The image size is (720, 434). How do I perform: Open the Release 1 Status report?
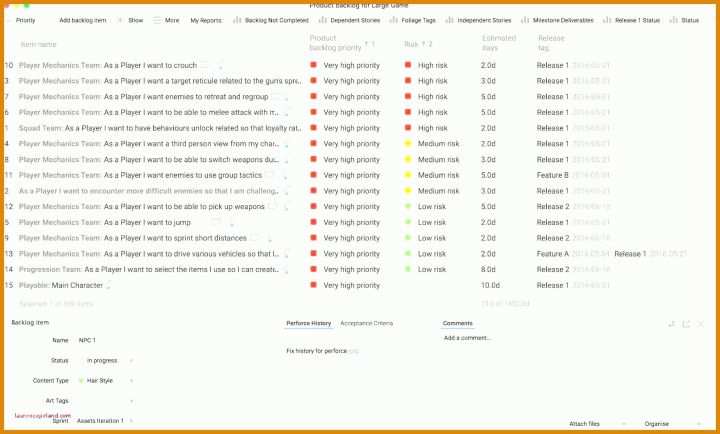(637, 20)
